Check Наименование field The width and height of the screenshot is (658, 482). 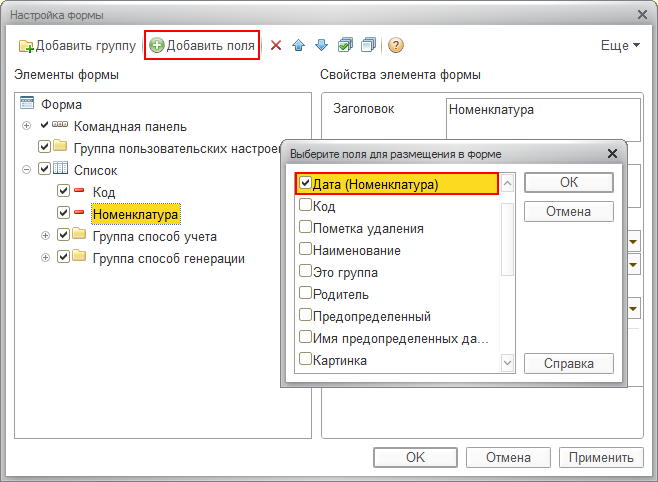305,249
